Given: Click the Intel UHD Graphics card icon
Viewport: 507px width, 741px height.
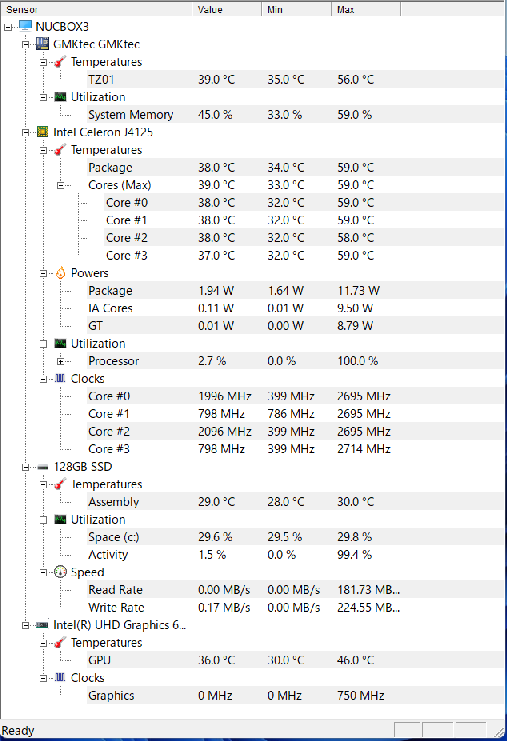Looking at the screenshot, I should pyautogui.click(x=43, y=625).
